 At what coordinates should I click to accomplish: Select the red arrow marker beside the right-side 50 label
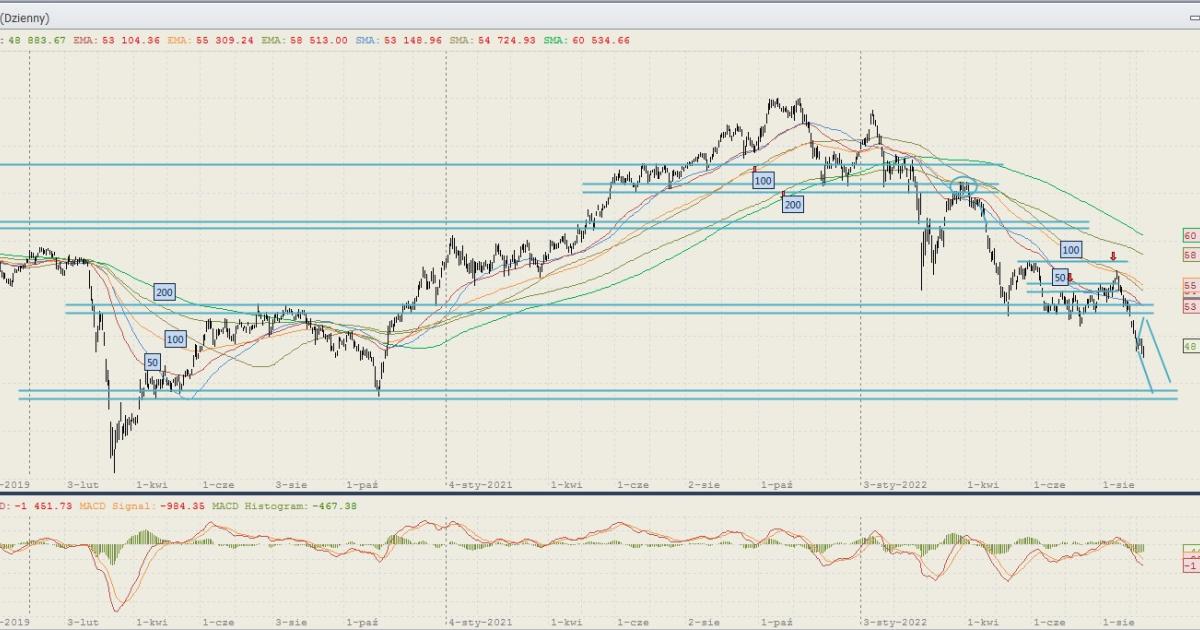click(x=1071, y=277)
